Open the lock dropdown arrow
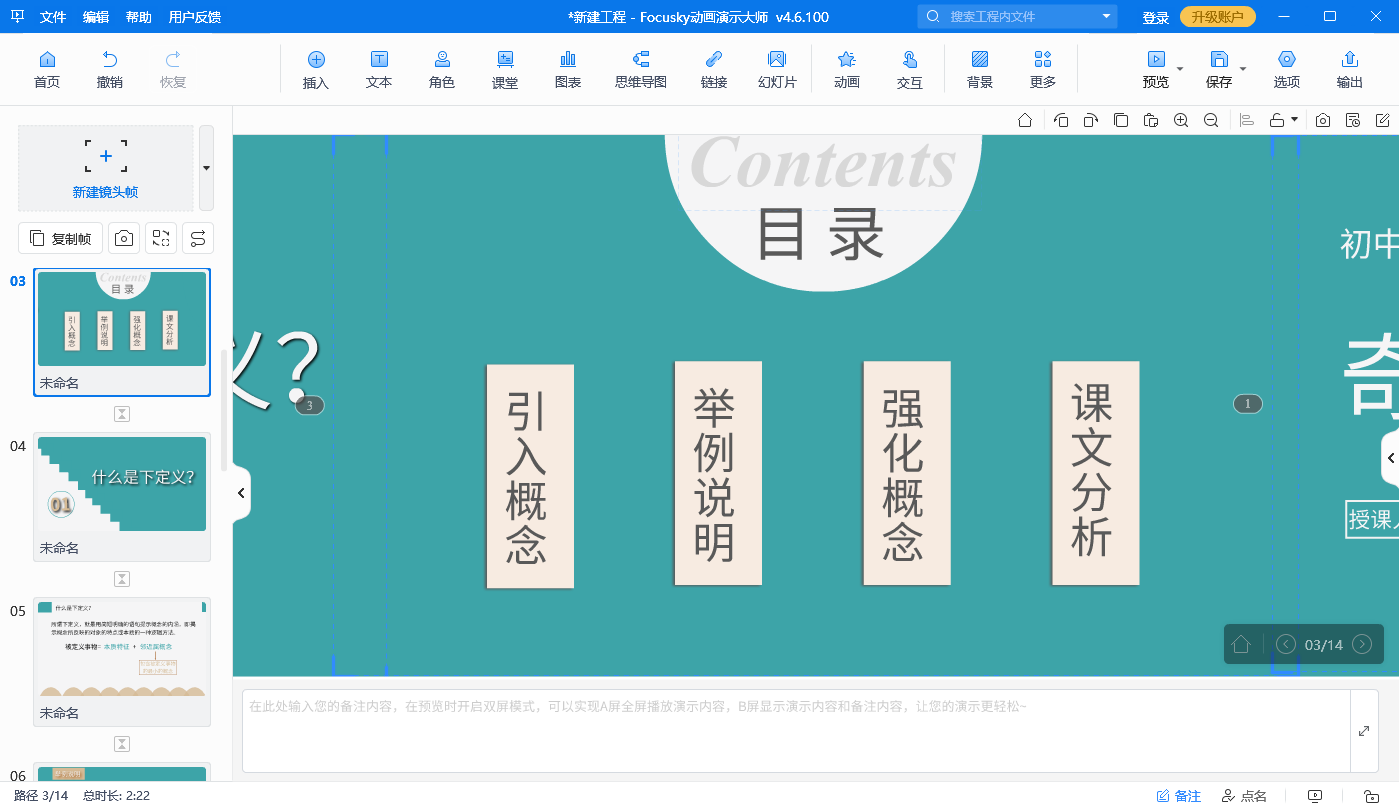Screen dimensions: 1399x807 [x=1294, y=120]
